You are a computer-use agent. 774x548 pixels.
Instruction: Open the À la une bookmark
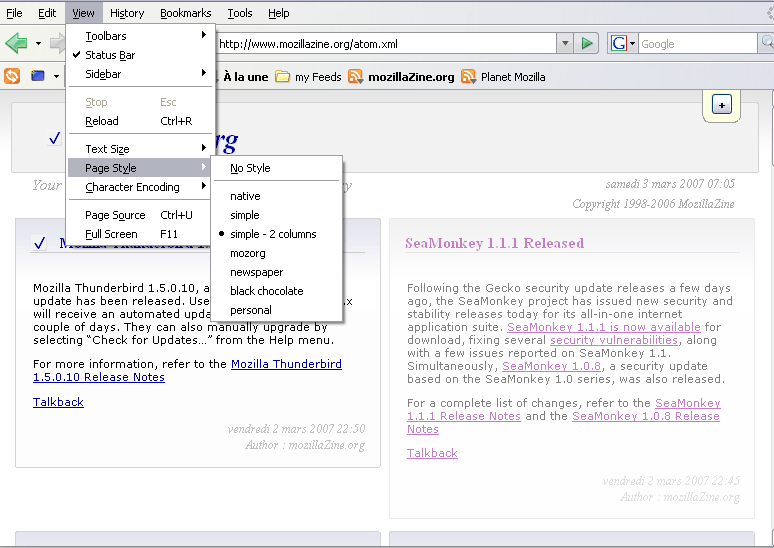click(245, 77)
